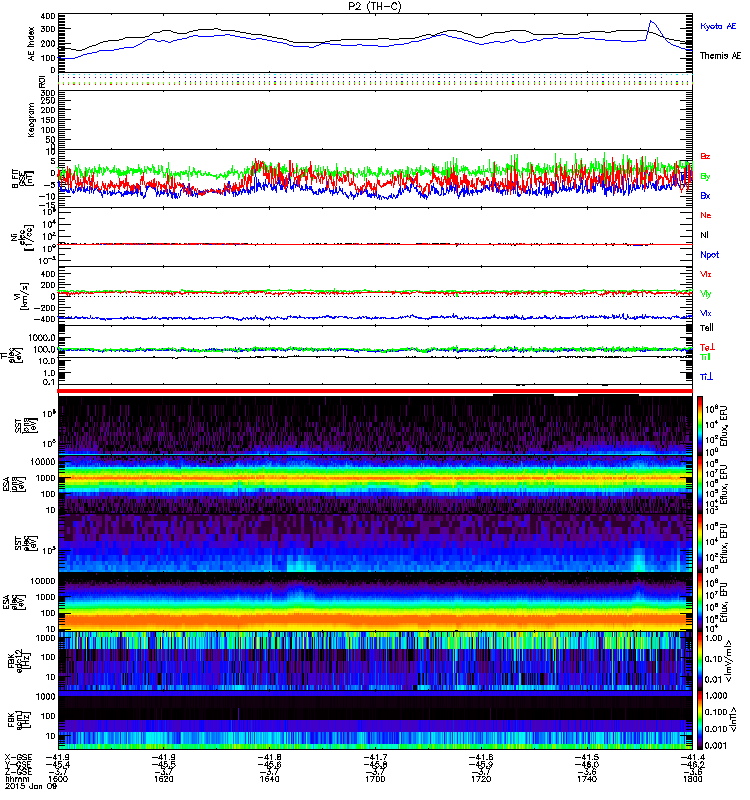Click the red "Bz" legend label
Screen dimensions: 750x800
705,157
